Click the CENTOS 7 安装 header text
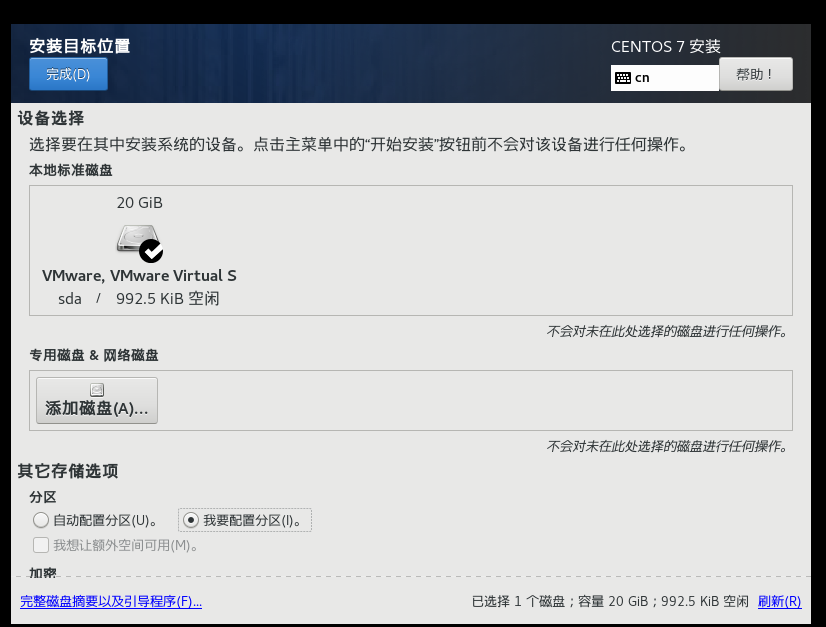This screenshot has width=826, height=627. coord(666,46)
